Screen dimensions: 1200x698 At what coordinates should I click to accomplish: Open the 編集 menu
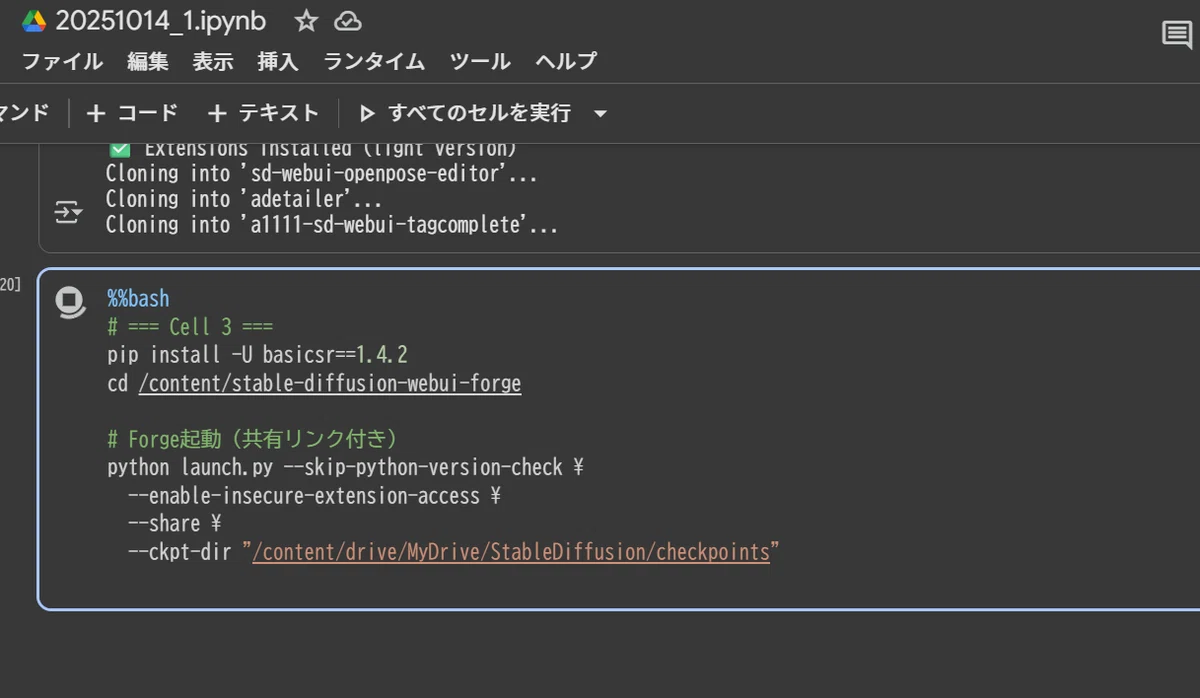(148, 62)
